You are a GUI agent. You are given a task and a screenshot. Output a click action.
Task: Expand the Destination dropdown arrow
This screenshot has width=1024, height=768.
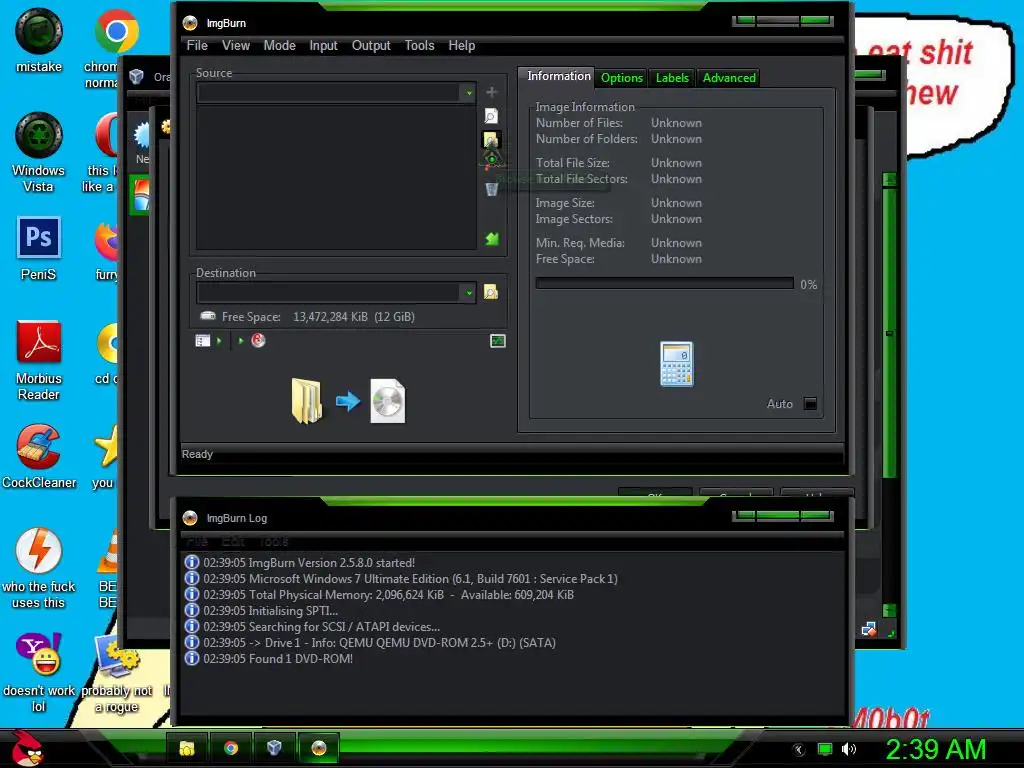[468, 293]
